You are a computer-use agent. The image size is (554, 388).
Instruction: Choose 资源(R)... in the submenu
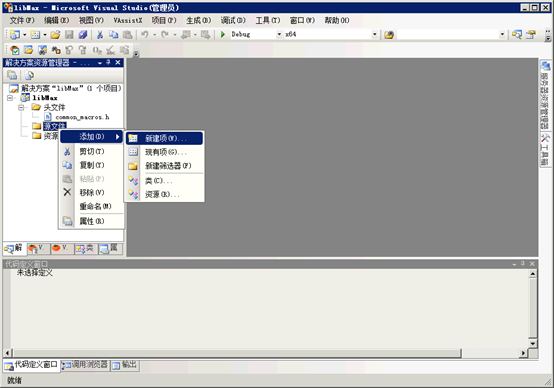(x=164, y=194)
